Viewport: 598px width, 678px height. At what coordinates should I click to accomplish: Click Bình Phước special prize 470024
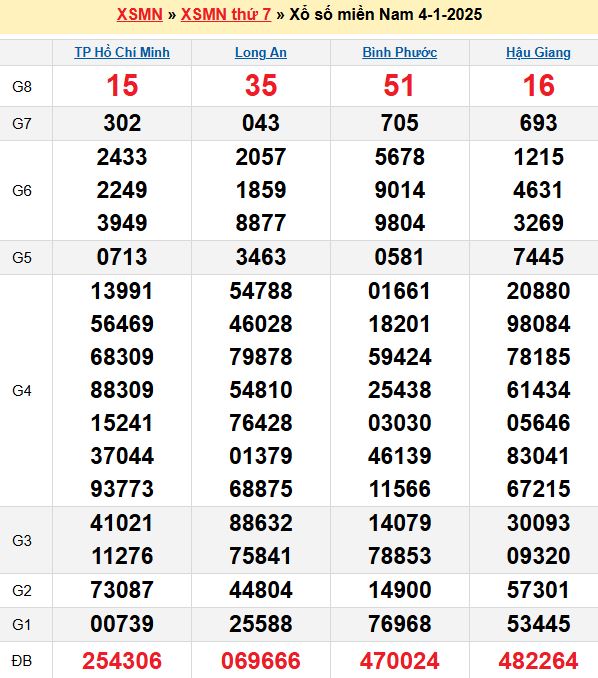(400, 661)
